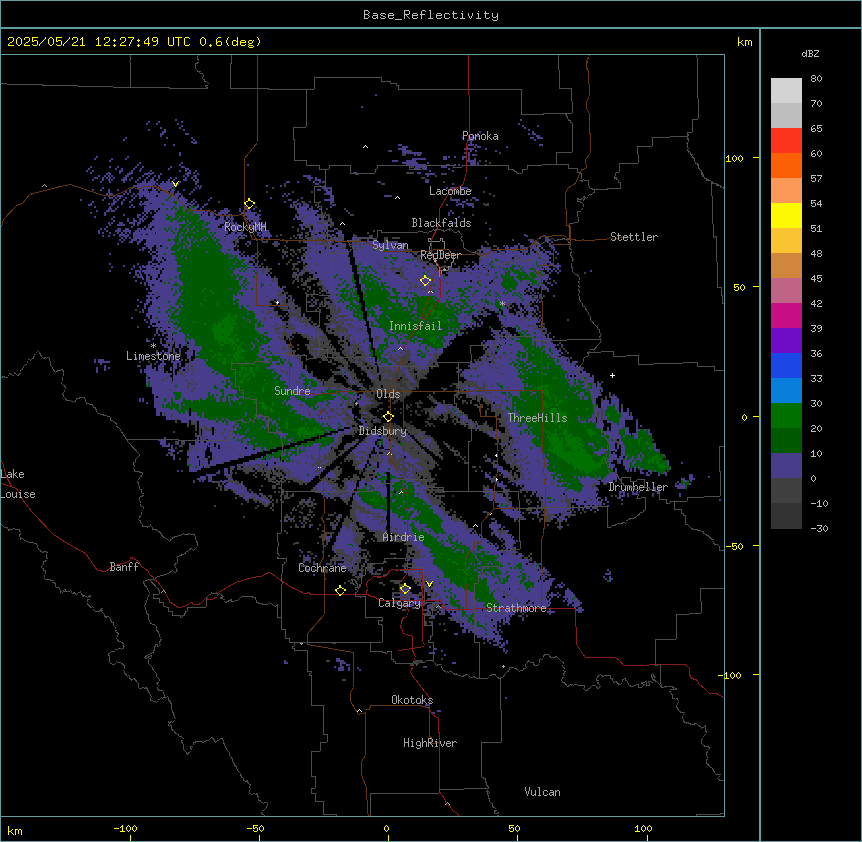
Task: Click the yellow diamond marker near RockyMH
Action: click(250, 204)
